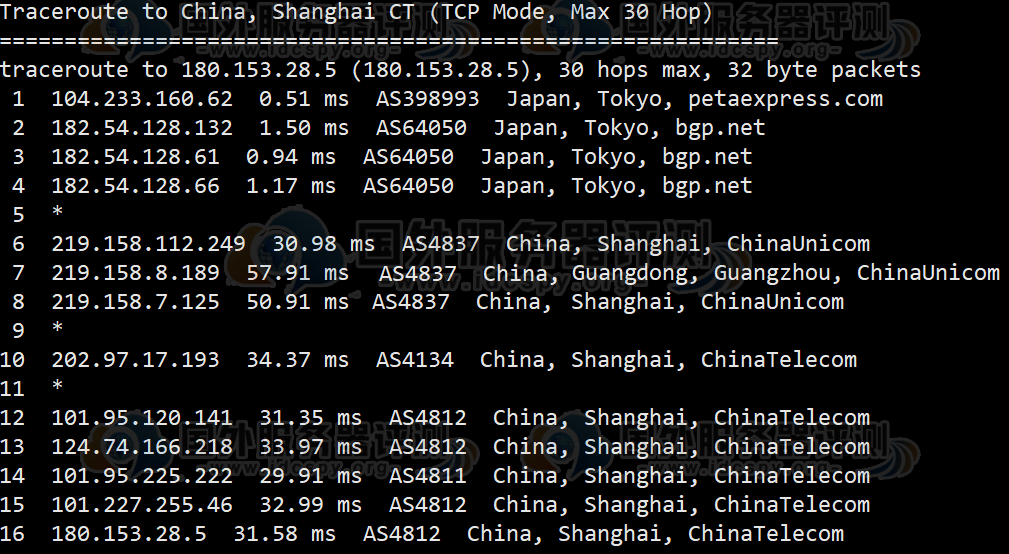Viewport: 1009px width, 554px height.
Task: Click the 31.35 ms latency value
Action: (310, 417)
